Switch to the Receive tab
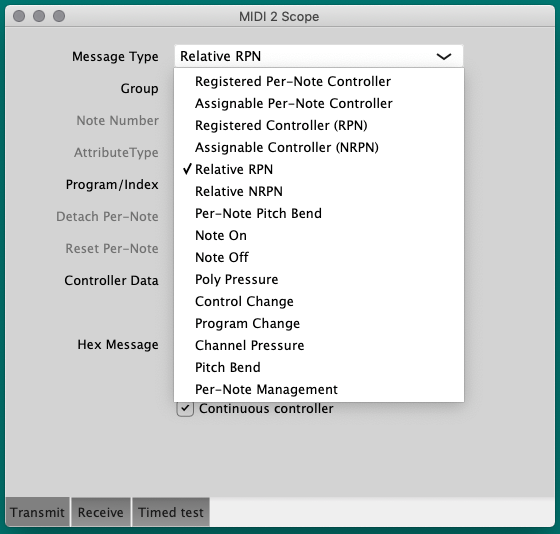Viewport: 560px width, 534px height. point(101,512)
